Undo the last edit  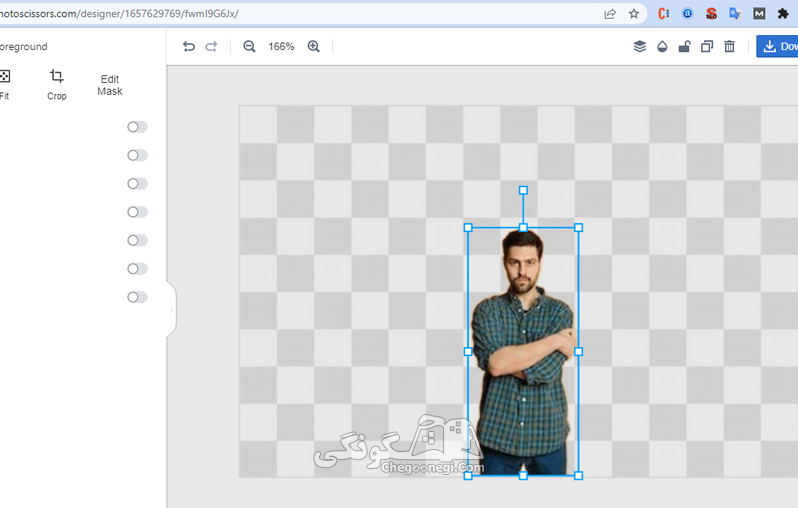click(189, 46)
